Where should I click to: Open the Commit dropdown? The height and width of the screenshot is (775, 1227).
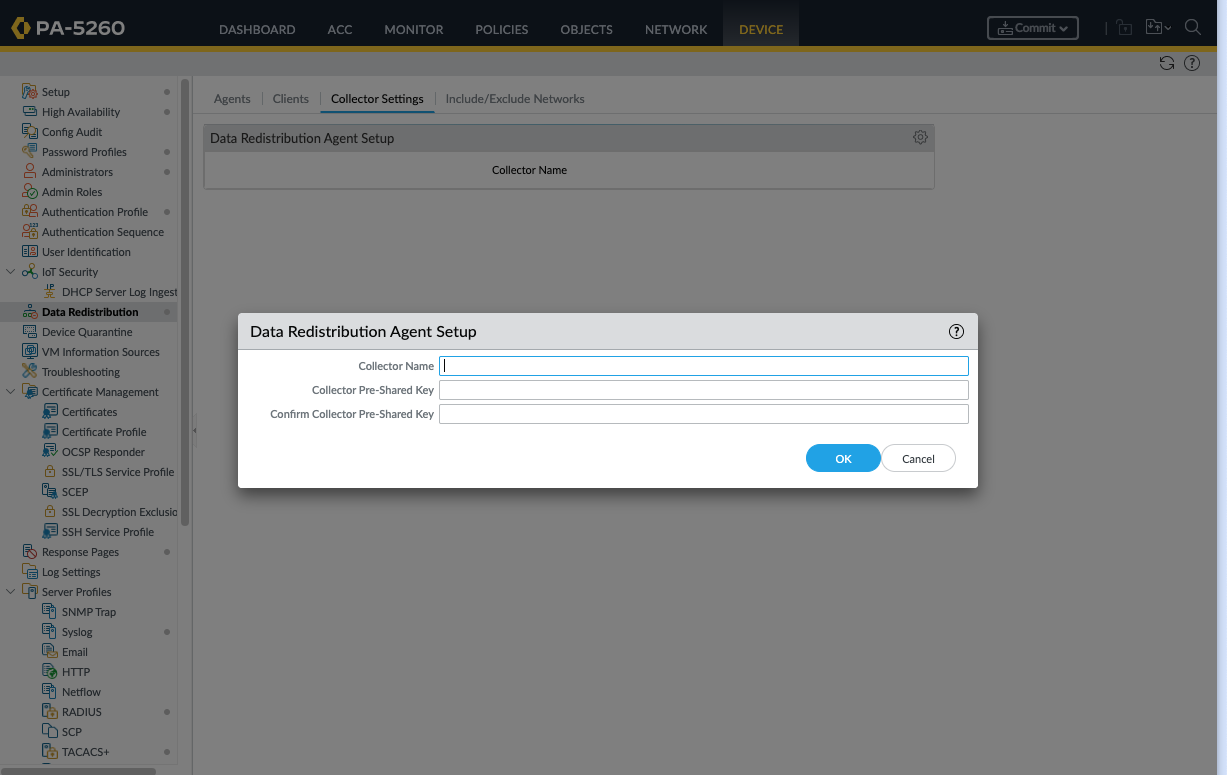pyautogui.click(x=1033, y=28)
